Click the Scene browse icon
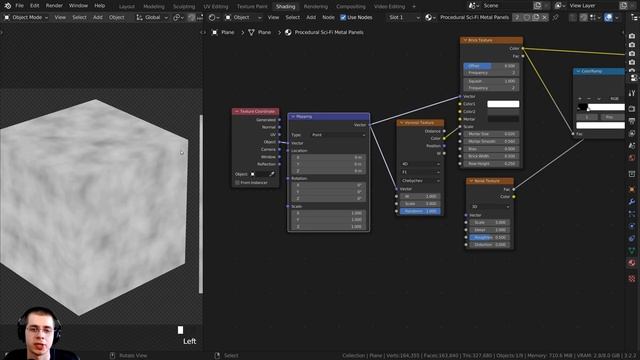The height and width of the screenshot is (360, 640). click(x=473, y=6)
